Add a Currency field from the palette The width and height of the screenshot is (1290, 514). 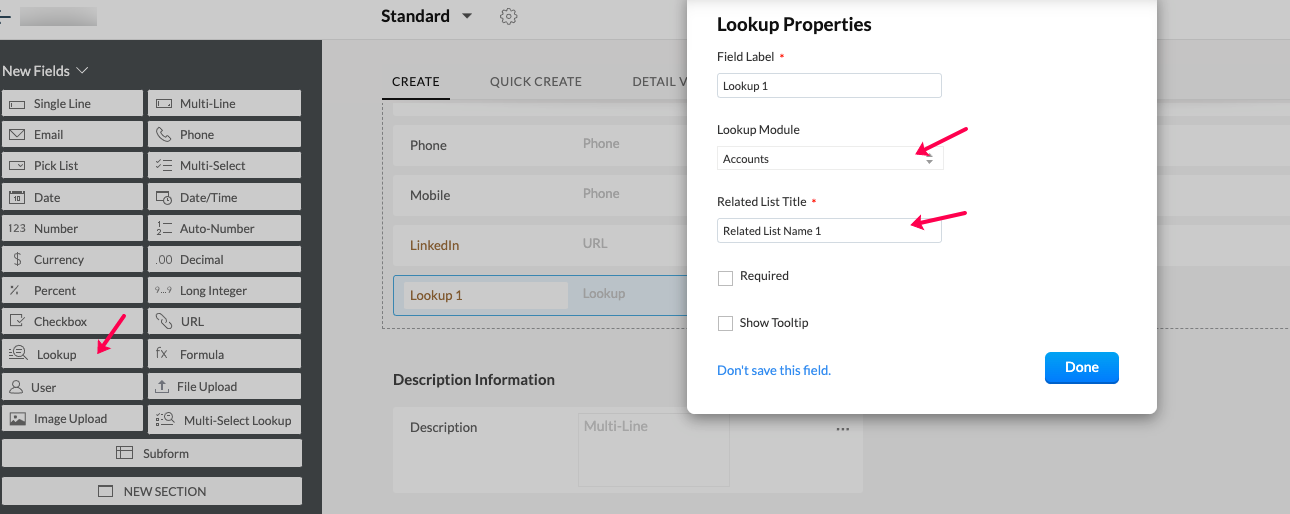[x=72, y=259]
